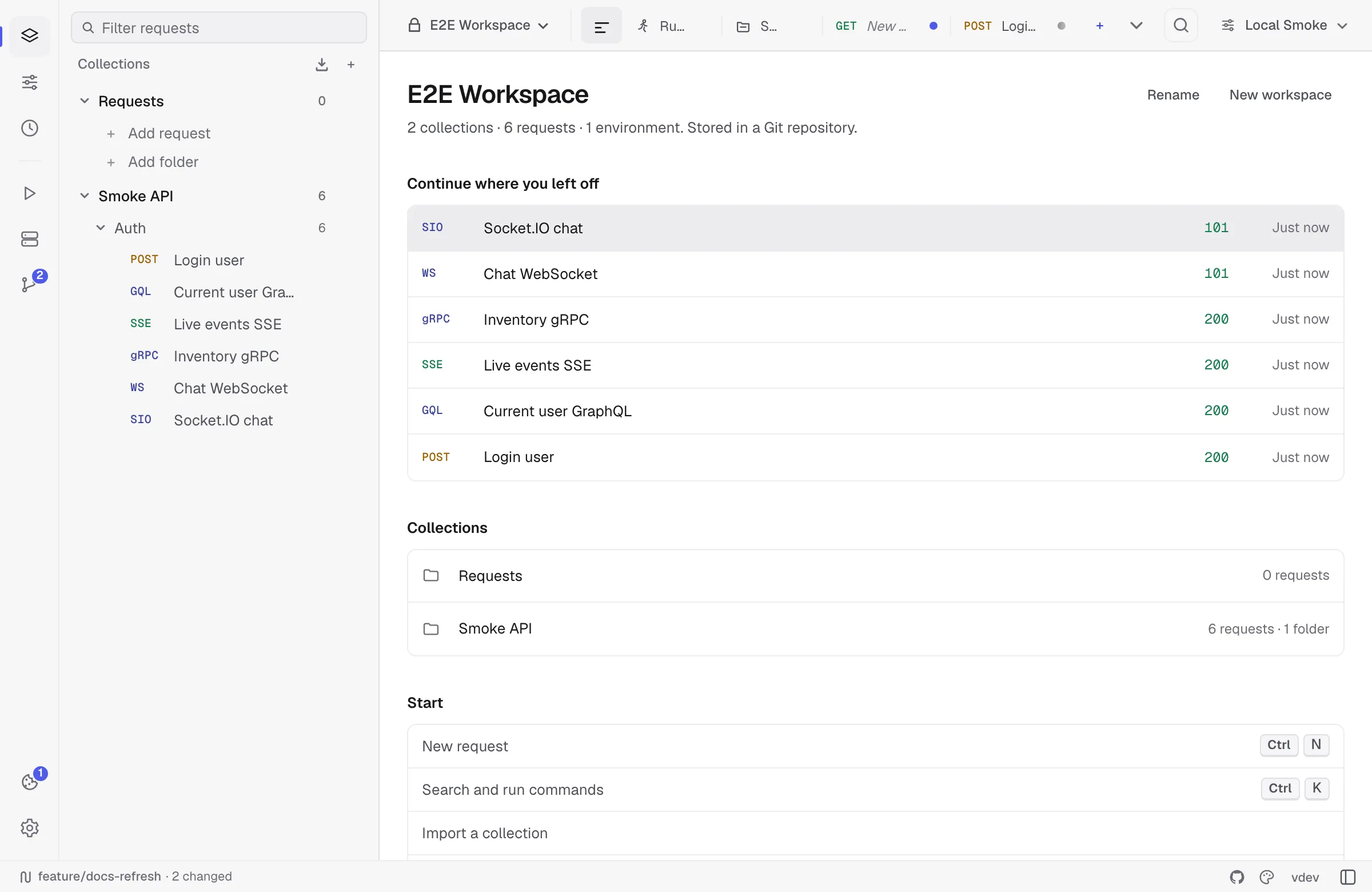Click Search and run commands row
The image size is (1372, 892).
(x=875, y=790)
